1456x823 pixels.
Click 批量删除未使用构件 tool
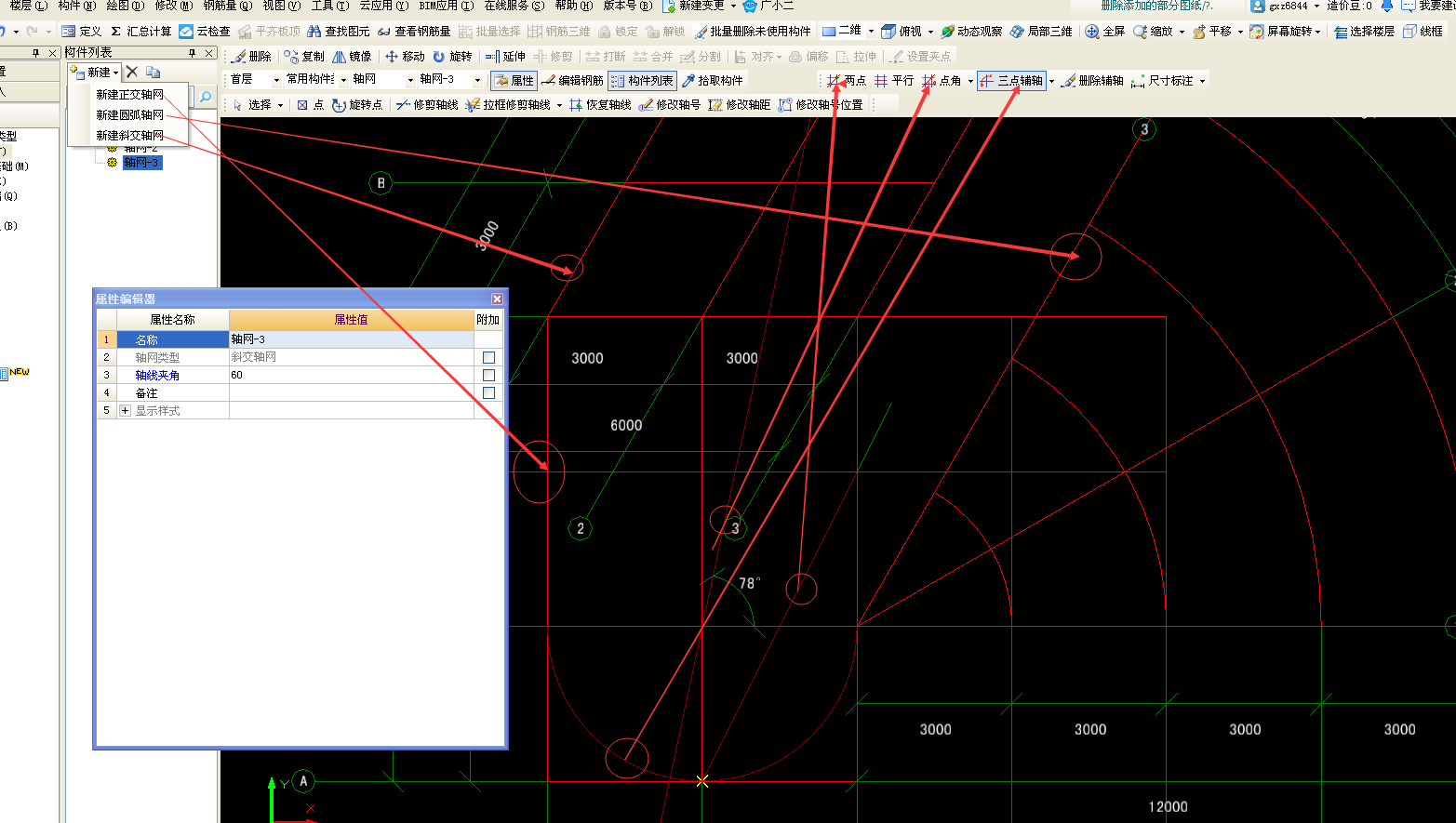[x=752, y=32]
